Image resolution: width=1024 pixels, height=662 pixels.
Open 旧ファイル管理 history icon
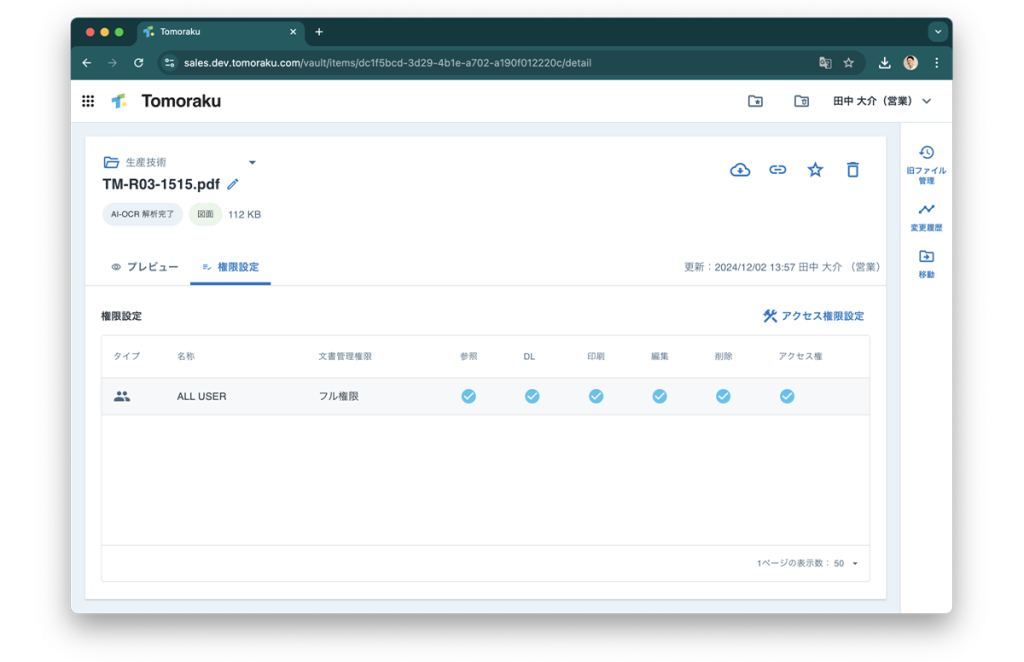pyautogui.click(x=926, y=153)
